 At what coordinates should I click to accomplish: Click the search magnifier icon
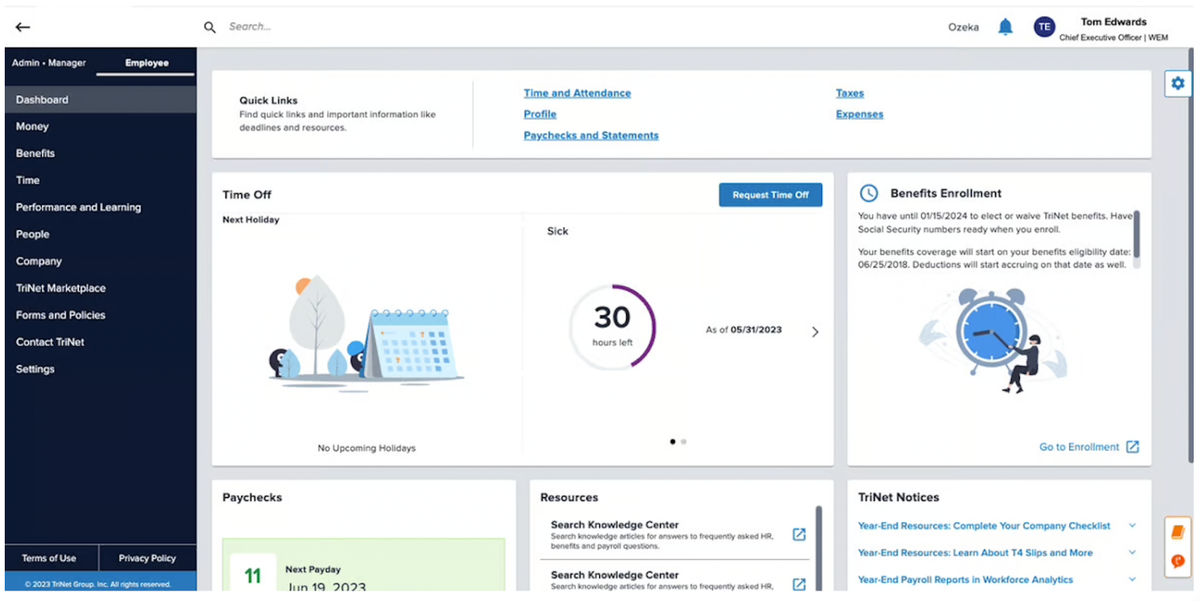pos(210,27)
